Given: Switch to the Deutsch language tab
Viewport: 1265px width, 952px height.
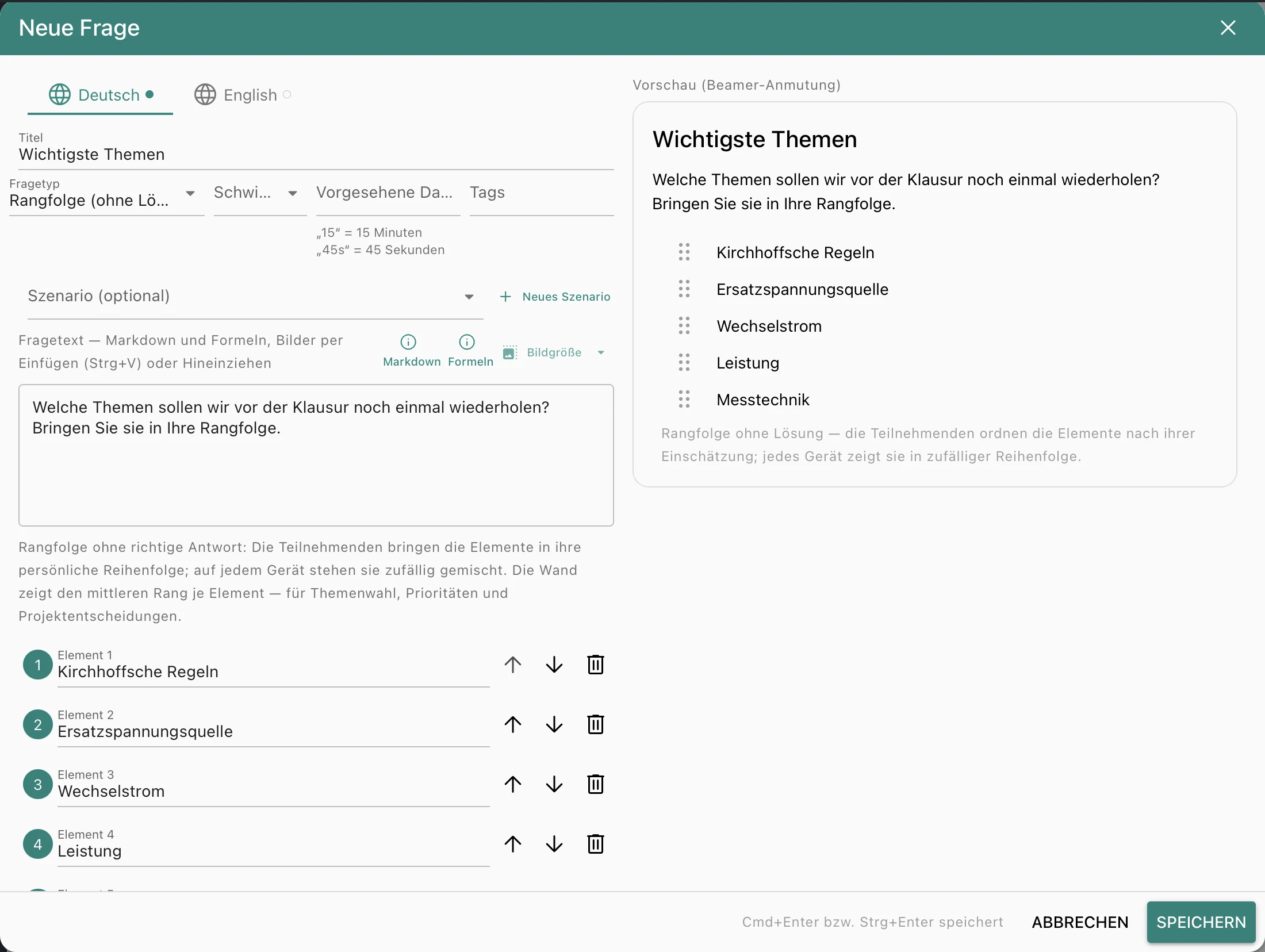Looking at the screenshot, I should pyautogui.click(x=101, y=95).
